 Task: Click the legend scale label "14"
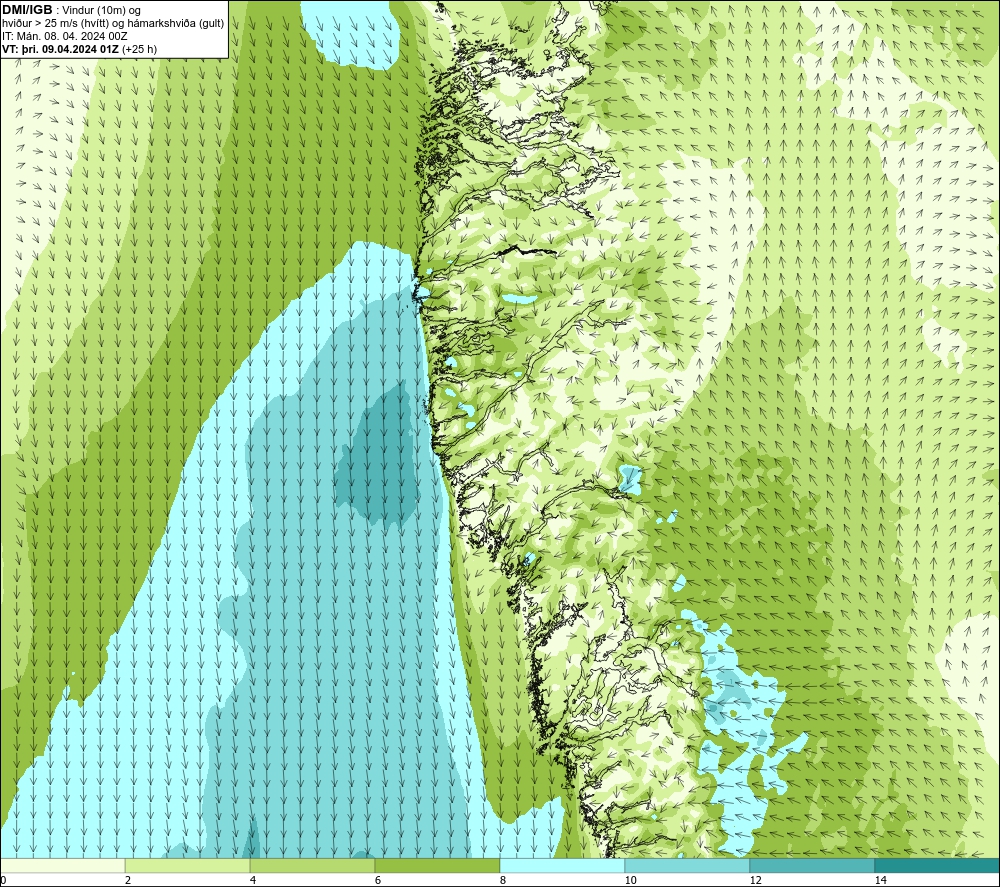pos(880,880)
